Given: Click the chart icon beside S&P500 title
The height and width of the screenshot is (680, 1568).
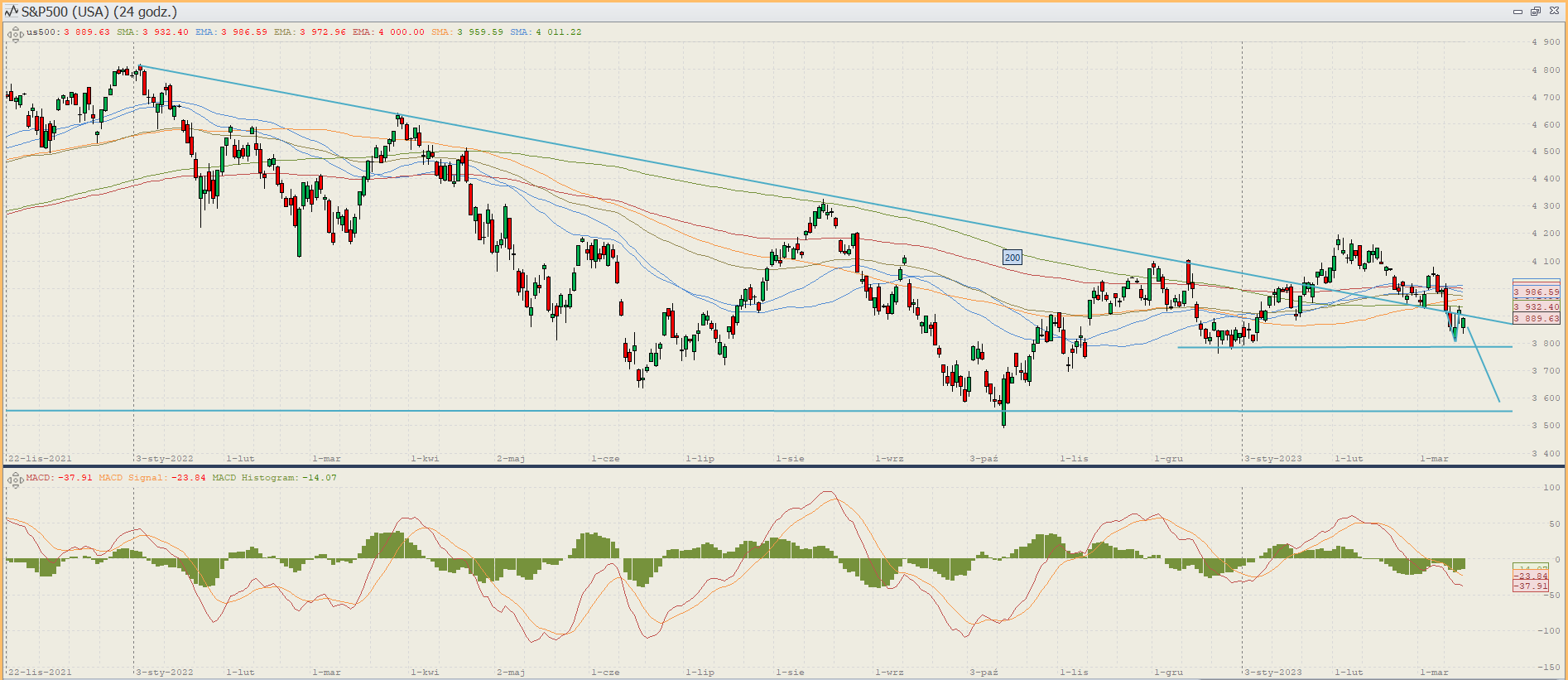Looking at the screenshot, I should tap(11, 12).
